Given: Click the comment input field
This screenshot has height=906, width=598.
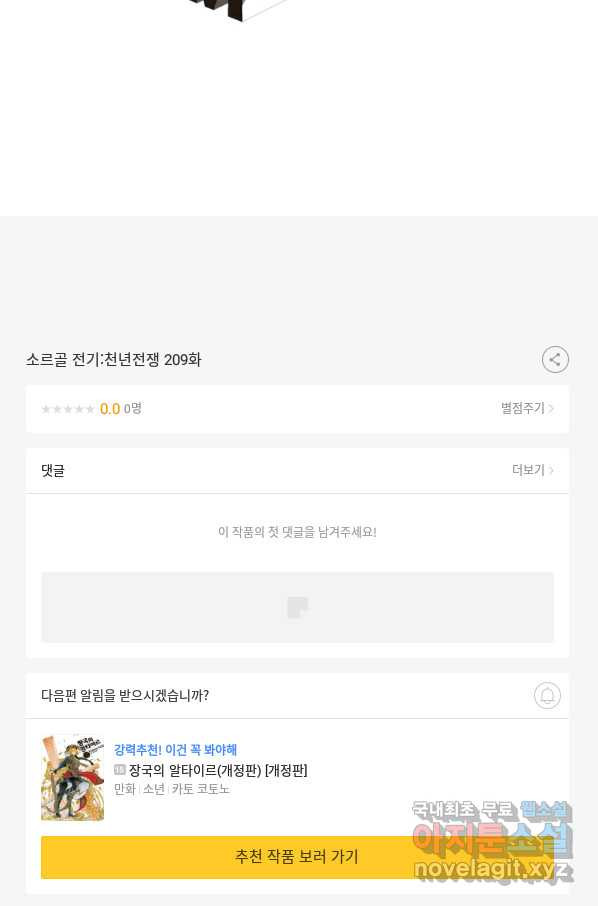Looking at the screenshot, I should point(298,607).
